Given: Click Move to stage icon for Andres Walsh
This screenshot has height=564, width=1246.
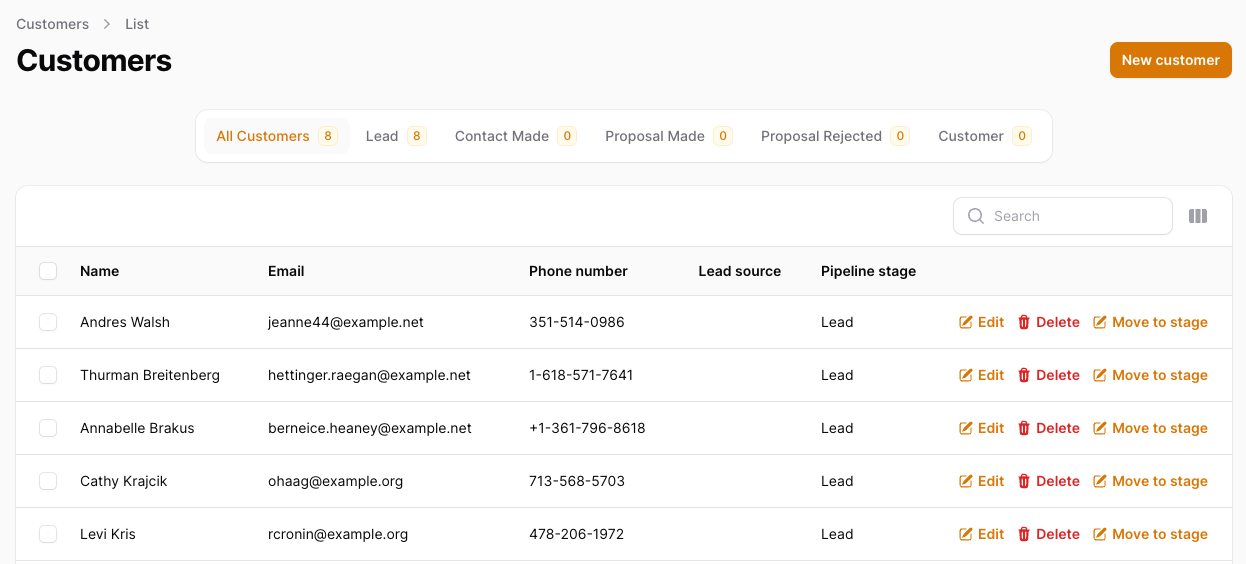Looking at the screenshot, I should [x=1100, y=322].
